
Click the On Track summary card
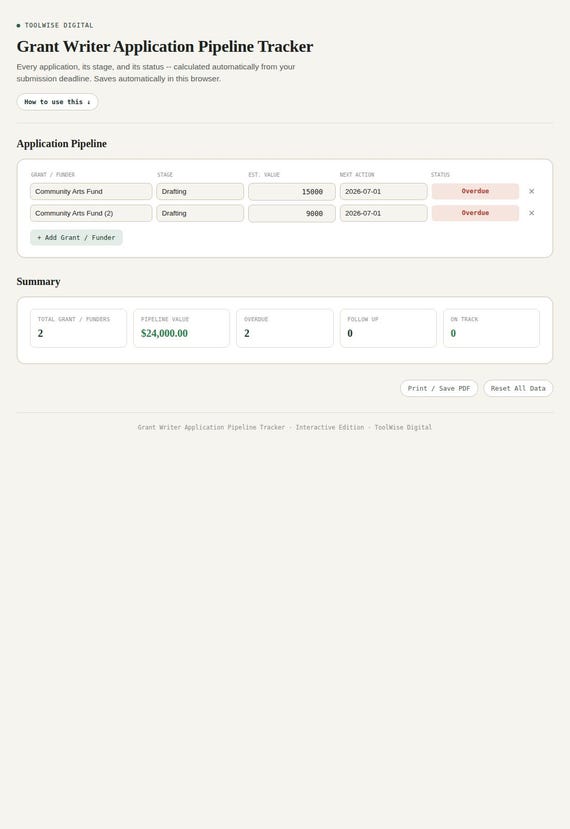click(491, 328)
